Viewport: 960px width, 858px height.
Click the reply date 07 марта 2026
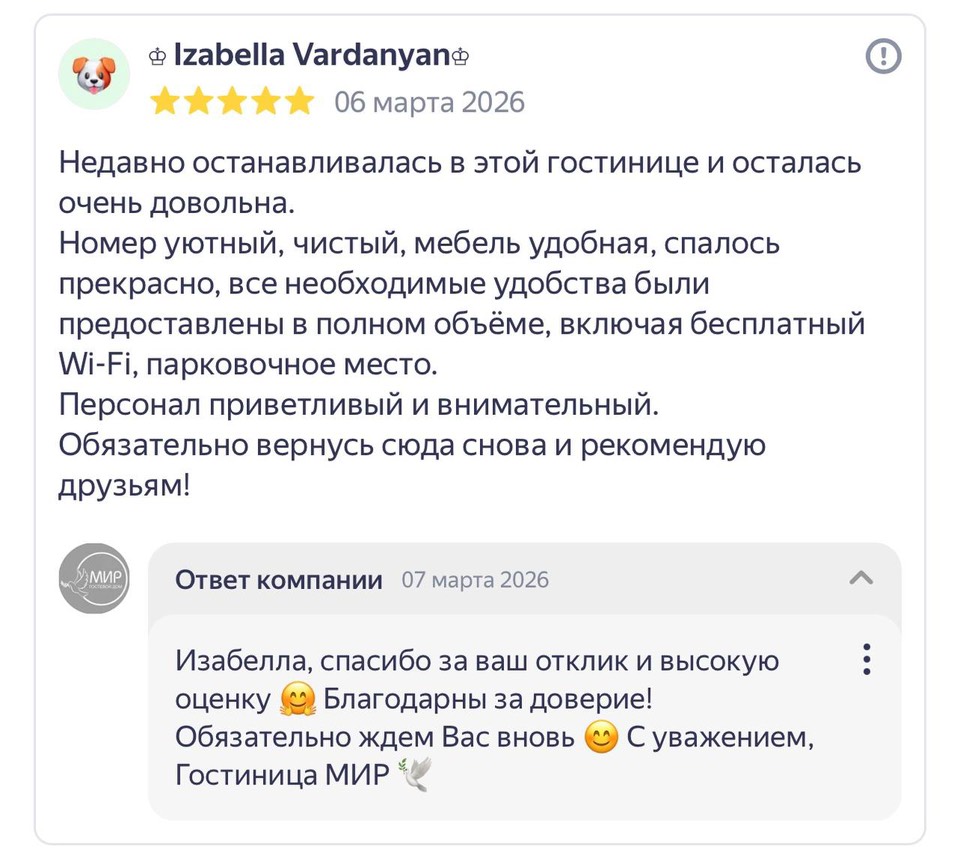(475, 580)
